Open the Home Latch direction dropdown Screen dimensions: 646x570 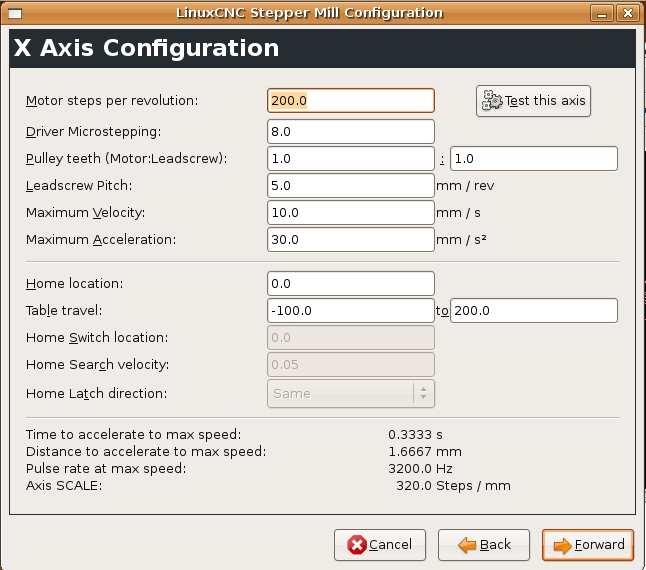tap(351, 394)
